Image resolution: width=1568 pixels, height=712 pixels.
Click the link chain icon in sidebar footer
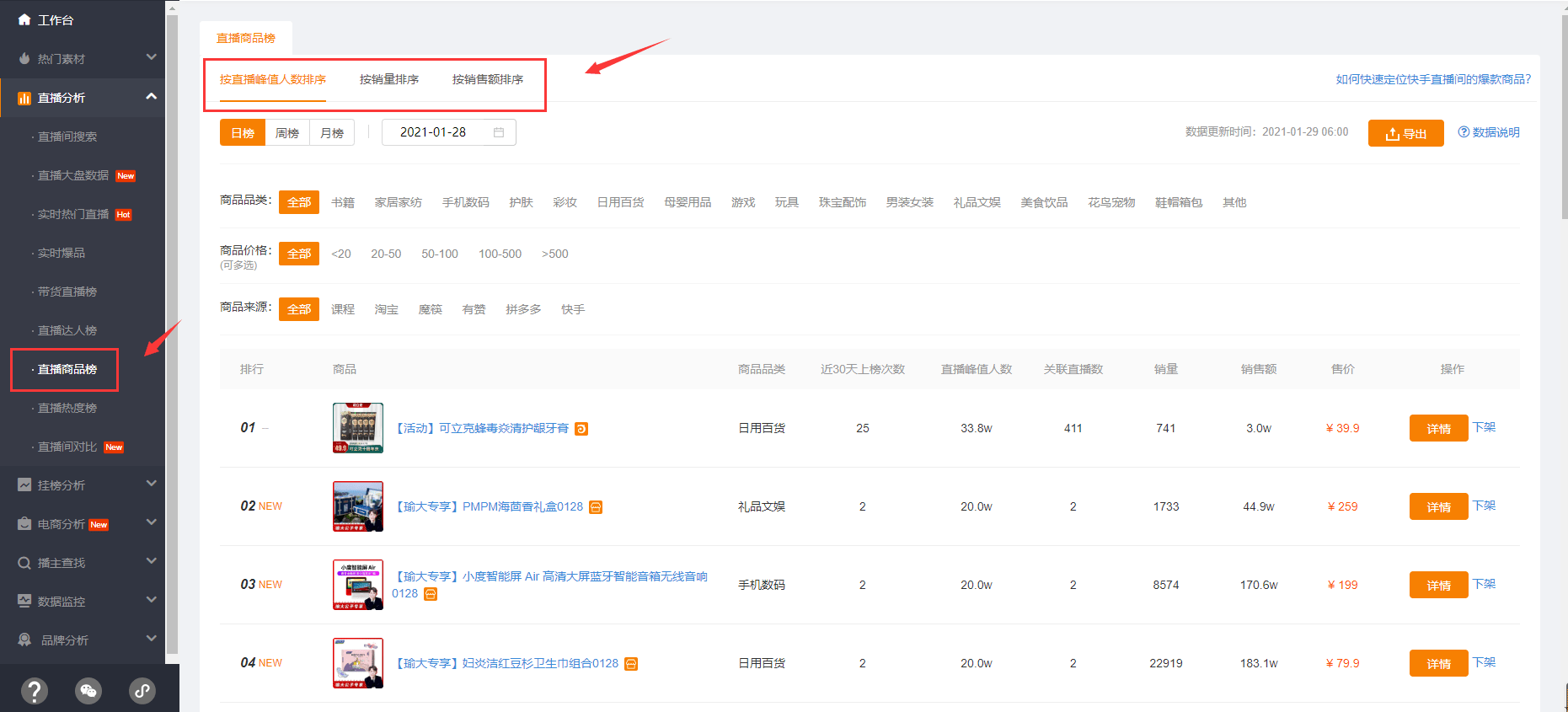[142, 691]
